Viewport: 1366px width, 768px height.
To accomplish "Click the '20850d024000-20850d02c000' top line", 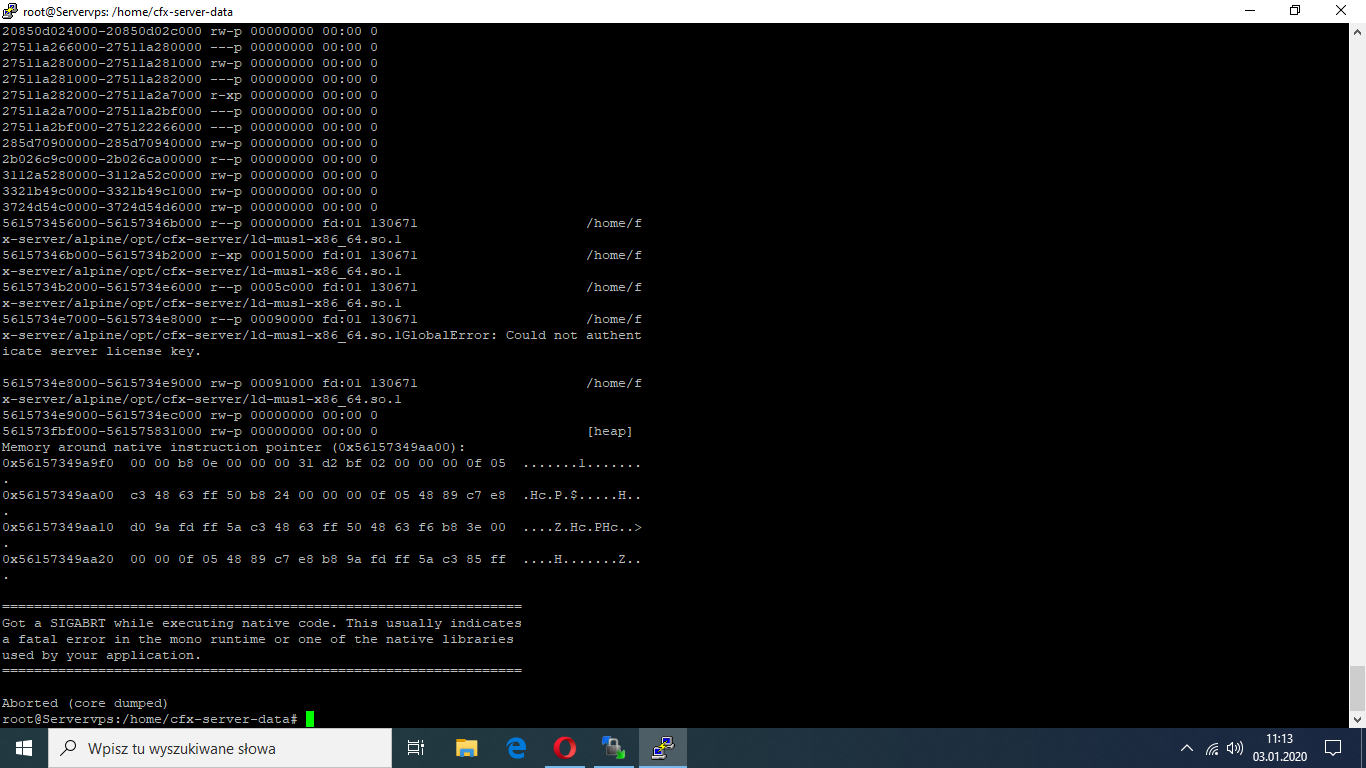I will tap(190, 31).
